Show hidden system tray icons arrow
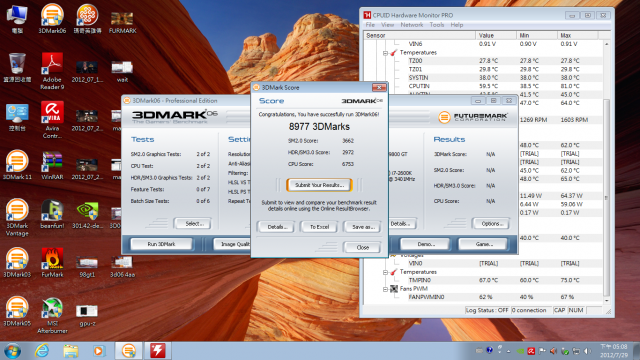 [509, 351]
